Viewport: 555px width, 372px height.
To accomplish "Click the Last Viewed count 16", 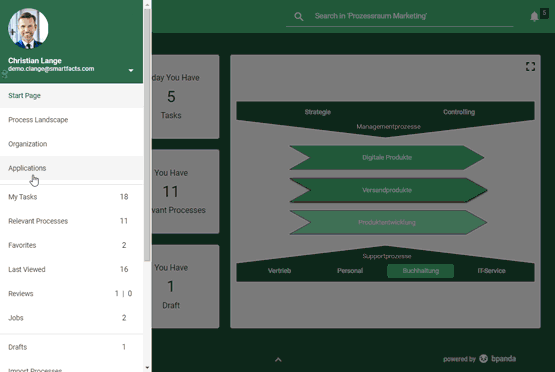I will tap(124, 269).
